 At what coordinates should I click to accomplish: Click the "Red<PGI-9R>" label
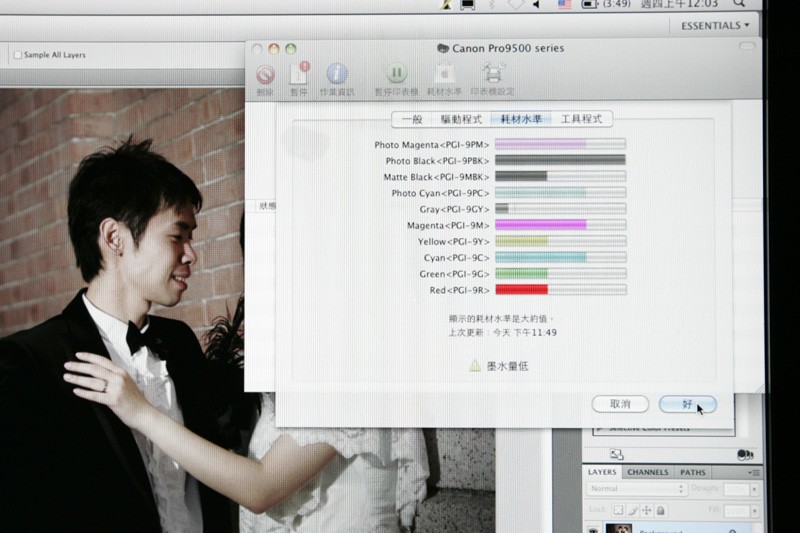click(459, 290)
